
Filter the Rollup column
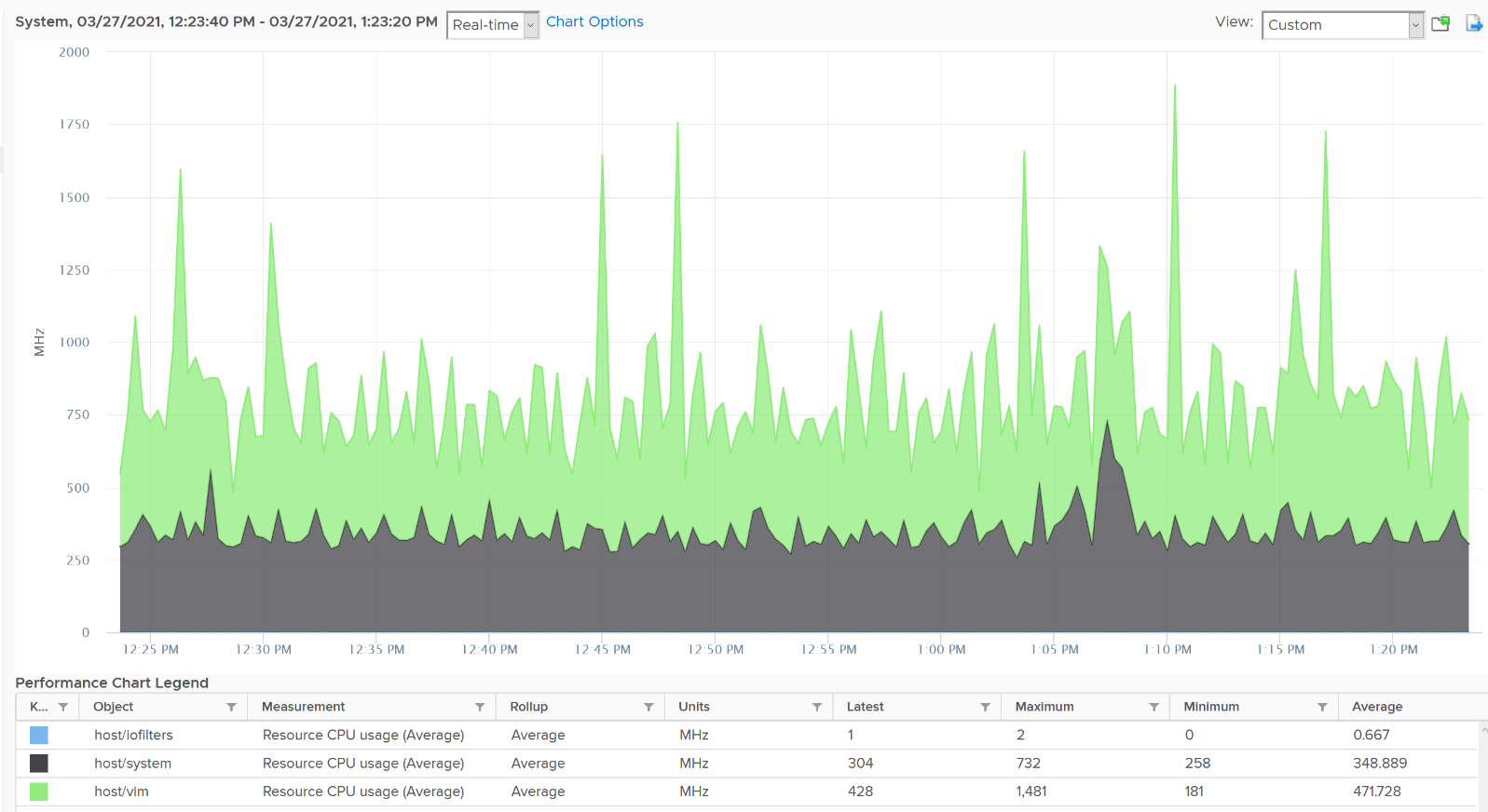pos(648,708)
